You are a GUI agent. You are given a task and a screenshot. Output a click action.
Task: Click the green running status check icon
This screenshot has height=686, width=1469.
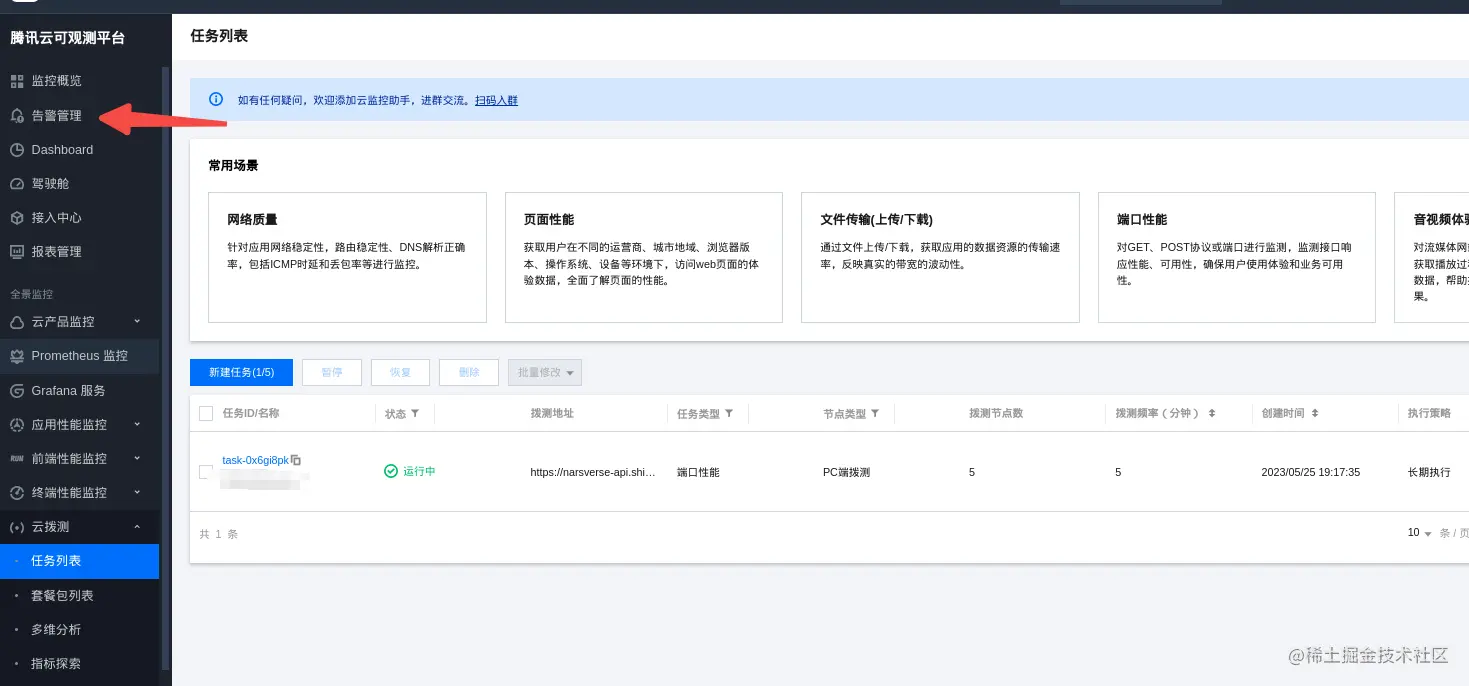(x=391, y=471)
